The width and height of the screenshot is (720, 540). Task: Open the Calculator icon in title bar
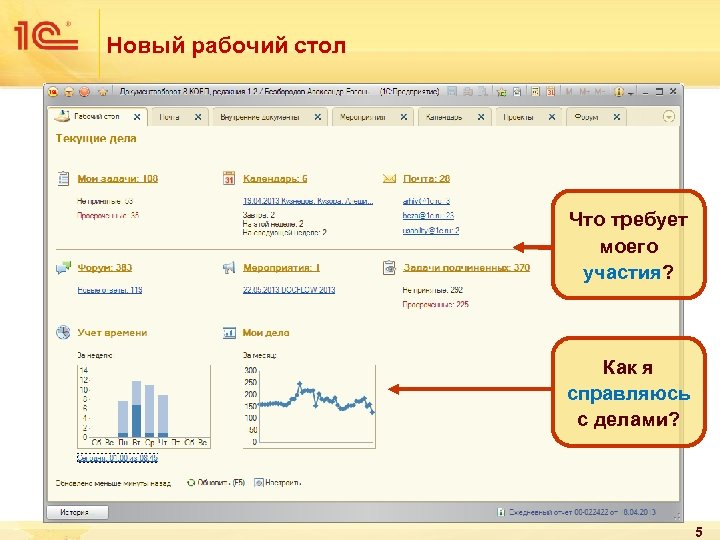535,92
